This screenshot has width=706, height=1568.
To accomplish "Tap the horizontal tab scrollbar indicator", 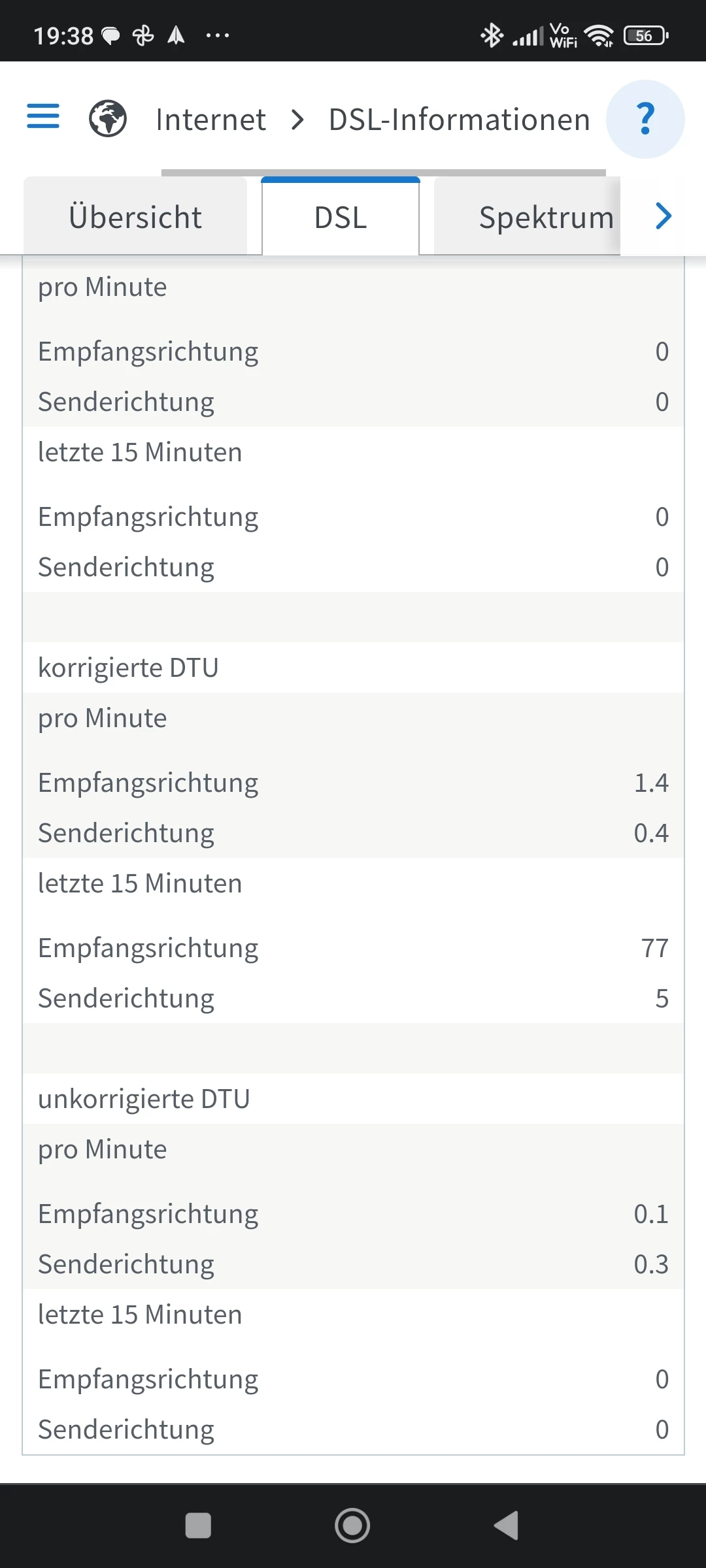I will tap(383, 172).
